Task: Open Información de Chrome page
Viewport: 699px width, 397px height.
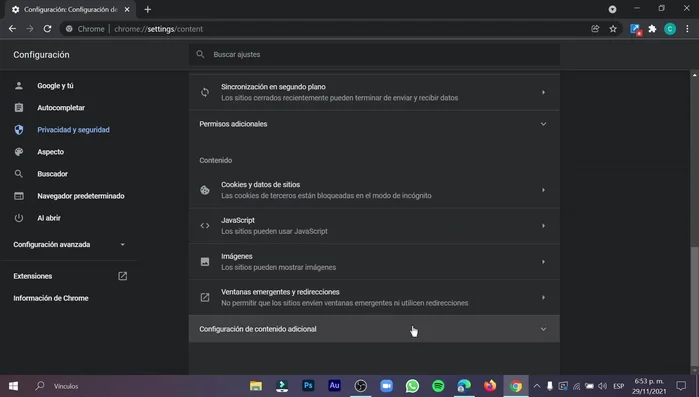Action: pyautogui.click(x=51, y=298)
